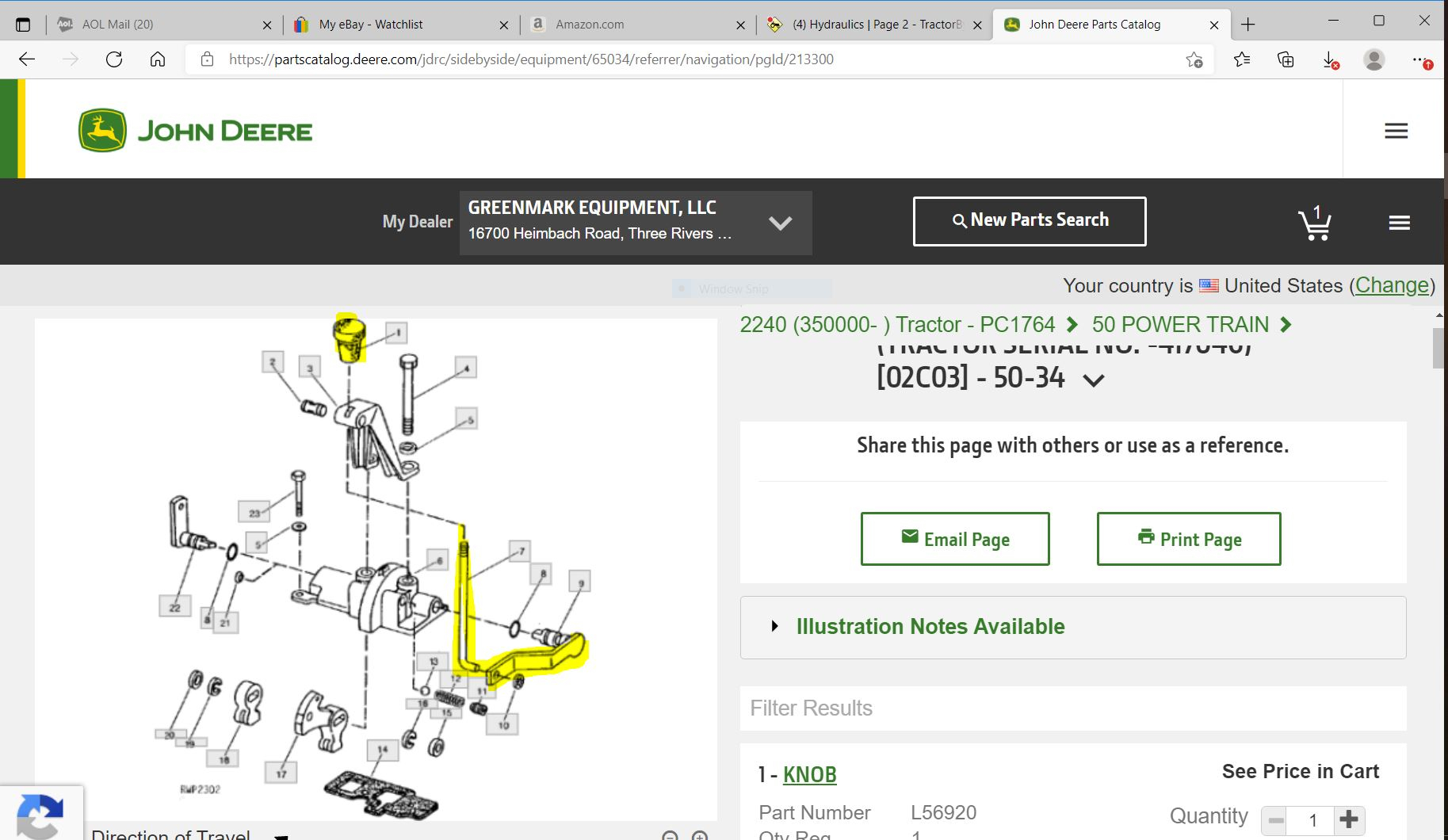
Task: Select callout 17 on the diagram
Action: [x=281, y=773]
